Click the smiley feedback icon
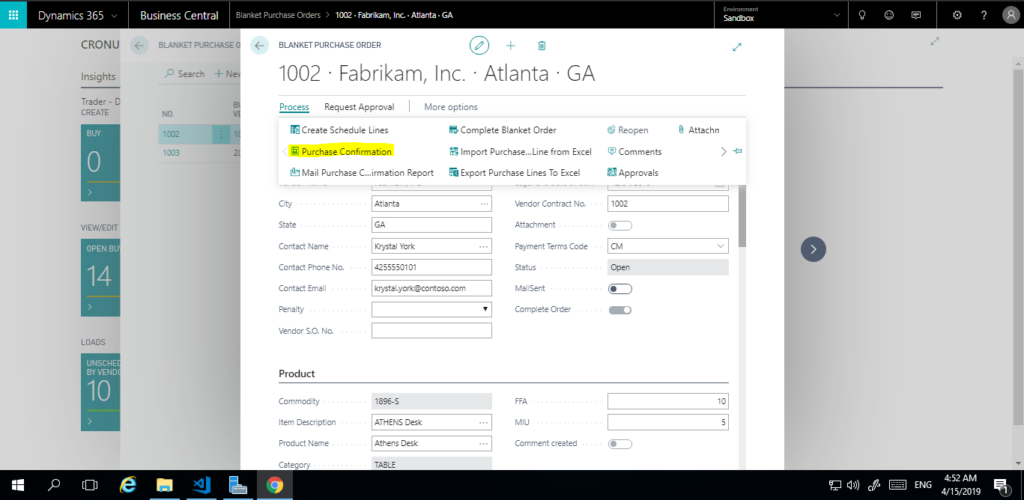Image resolution: width=1024 pixels, height=500 pixels. [889, 15]
